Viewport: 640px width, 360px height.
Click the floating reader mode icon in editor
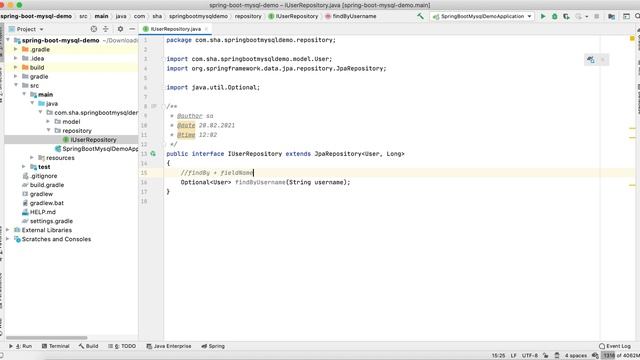click(591, 60)
